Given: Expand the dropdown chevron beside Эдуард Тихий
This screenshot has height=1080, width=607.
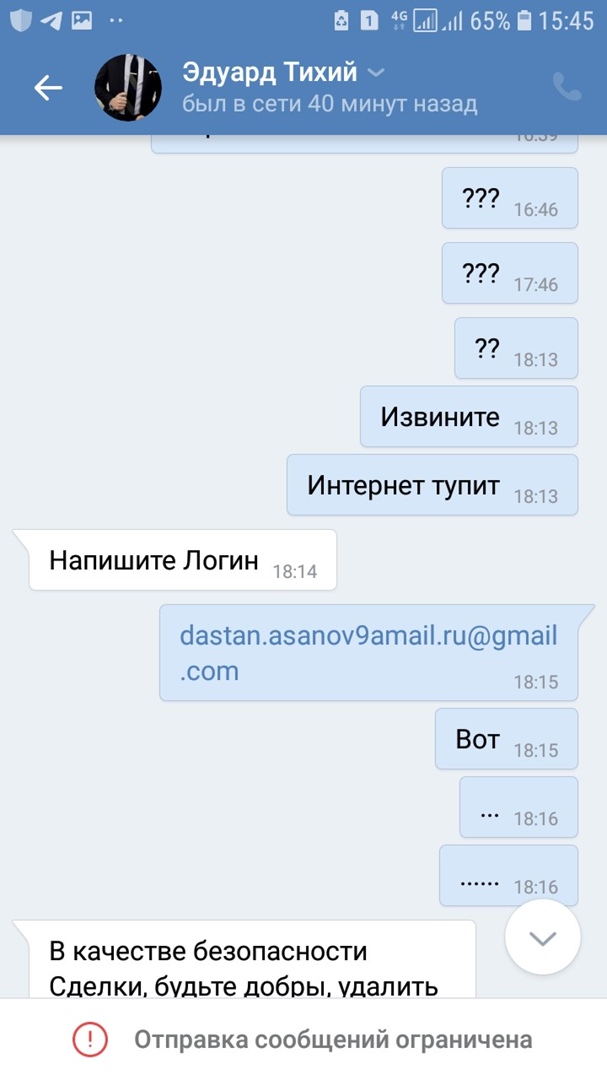Looking at the screenshot, I should click(x=376, y=72).
